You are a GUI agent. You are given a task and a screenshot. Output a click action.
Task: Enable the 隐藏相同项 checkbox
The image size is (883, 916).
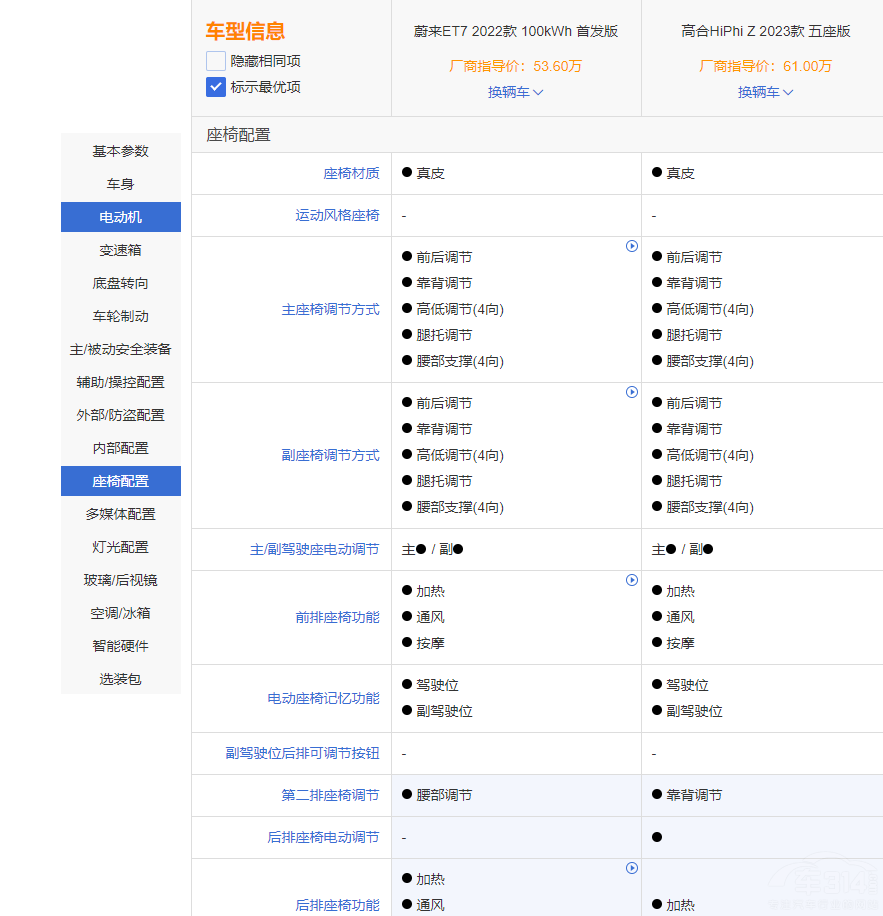(x=216, y=61)
